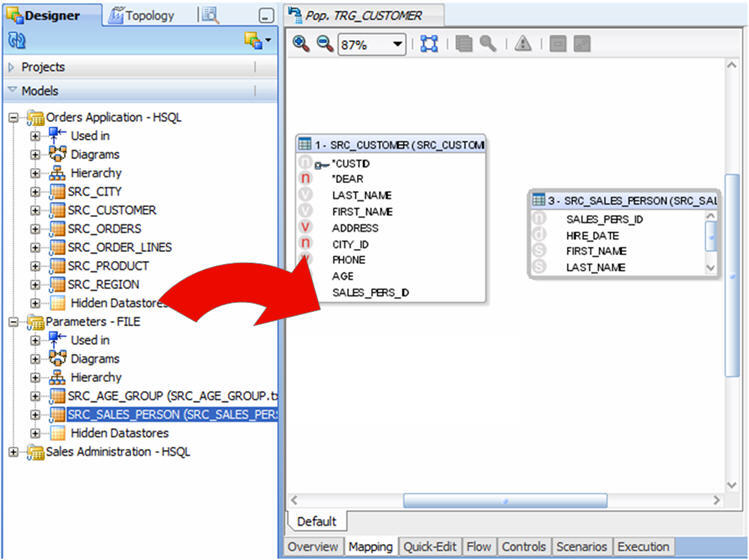Image resolution: width=749 pixels, height=560 pixels.
Task: Click the SRC_PRODUCT datastore icon
Action: pyautogui.click(x=57, y=267)
